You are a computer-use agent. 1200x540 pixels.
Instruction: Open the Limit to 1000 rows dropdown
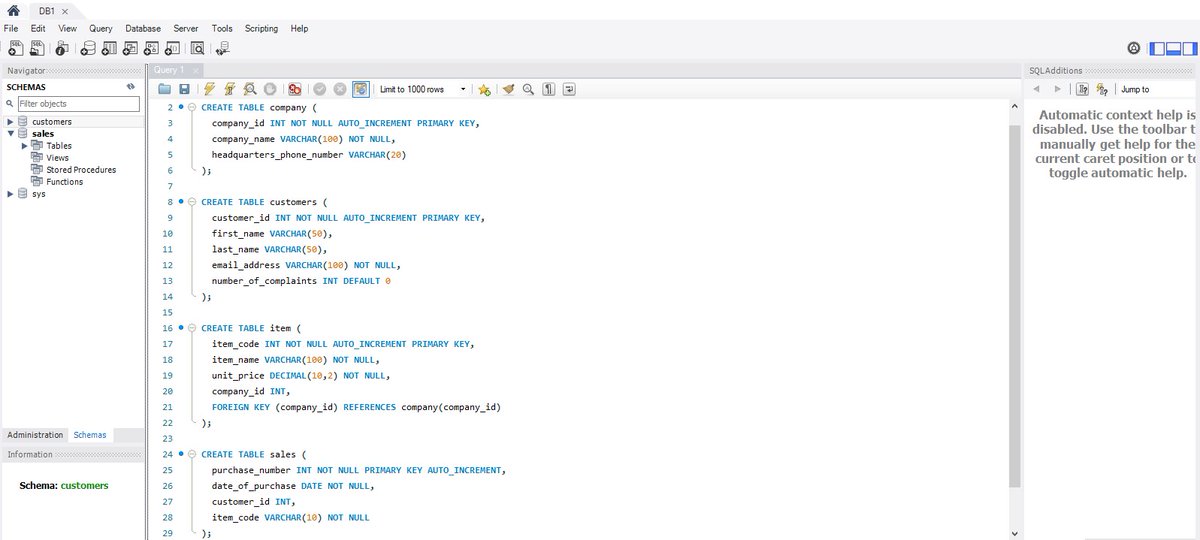tap(422, 89)
